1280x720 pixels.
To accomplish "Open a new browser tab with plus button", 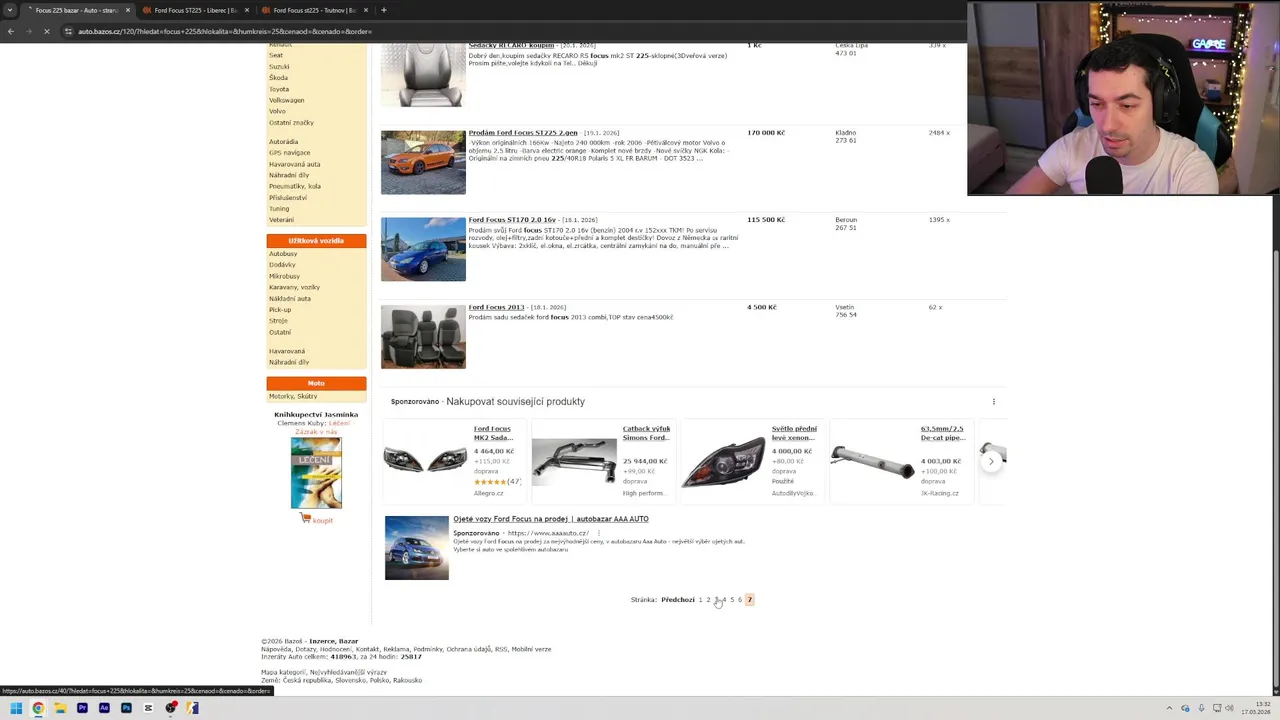I will point(383,10).
